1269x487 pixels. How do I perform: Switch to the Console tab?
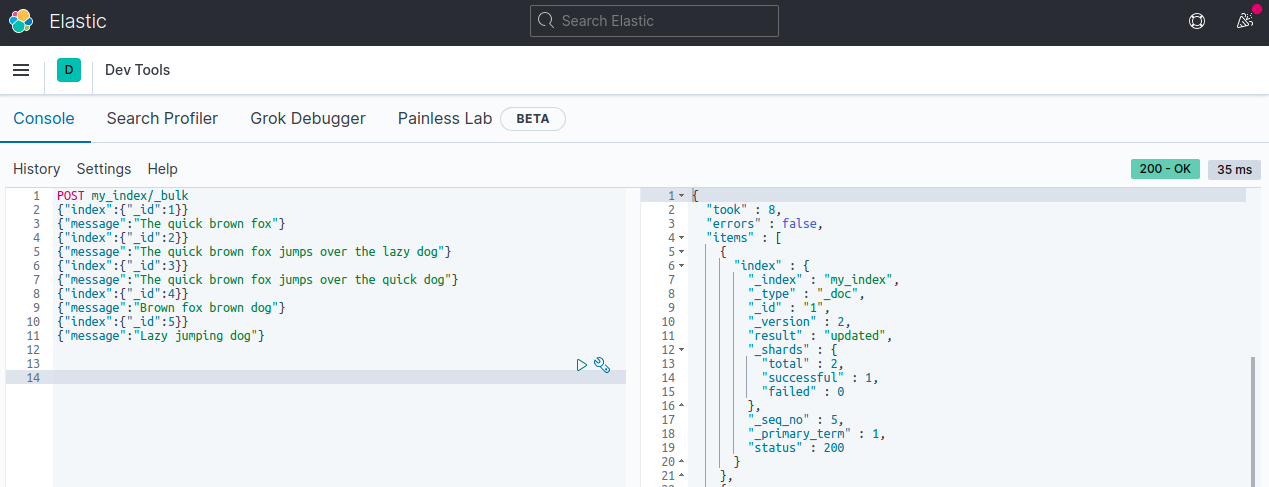coord(44,118)
